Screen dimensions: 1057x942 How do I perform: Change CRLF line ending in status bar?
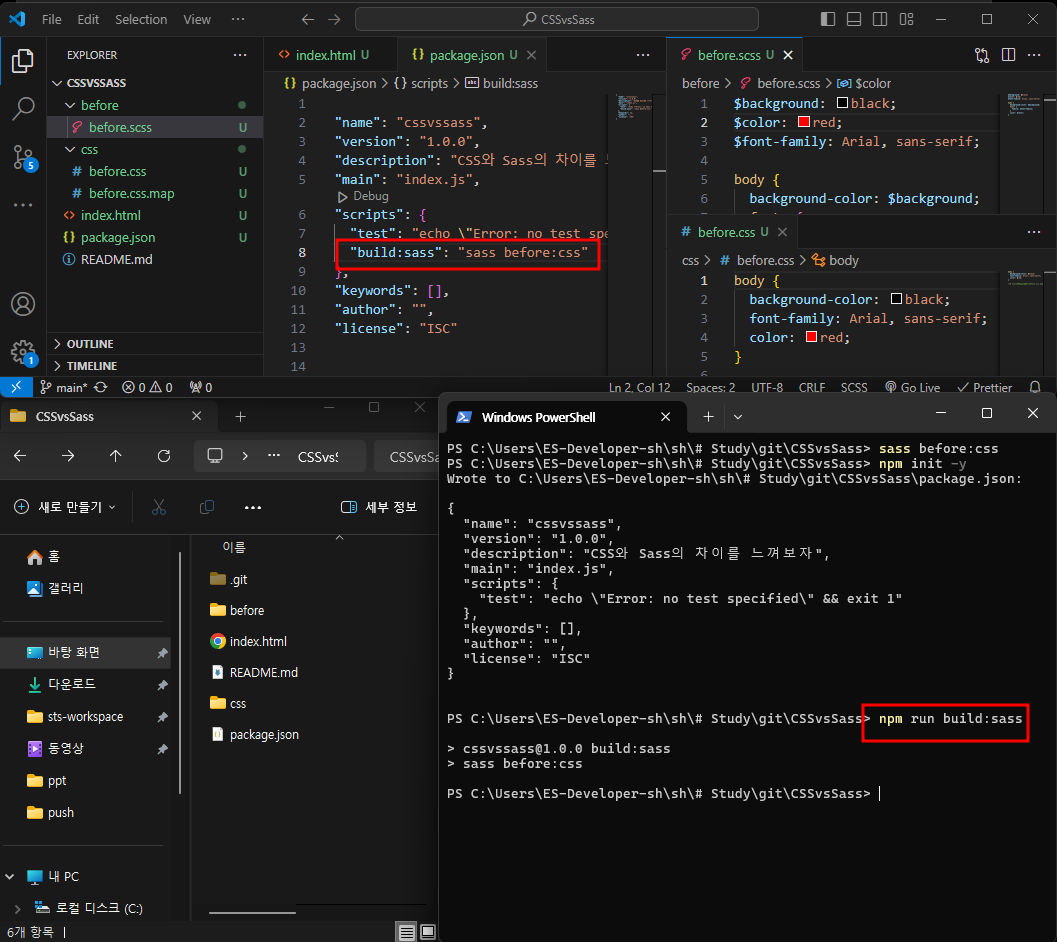click(812, 387)
